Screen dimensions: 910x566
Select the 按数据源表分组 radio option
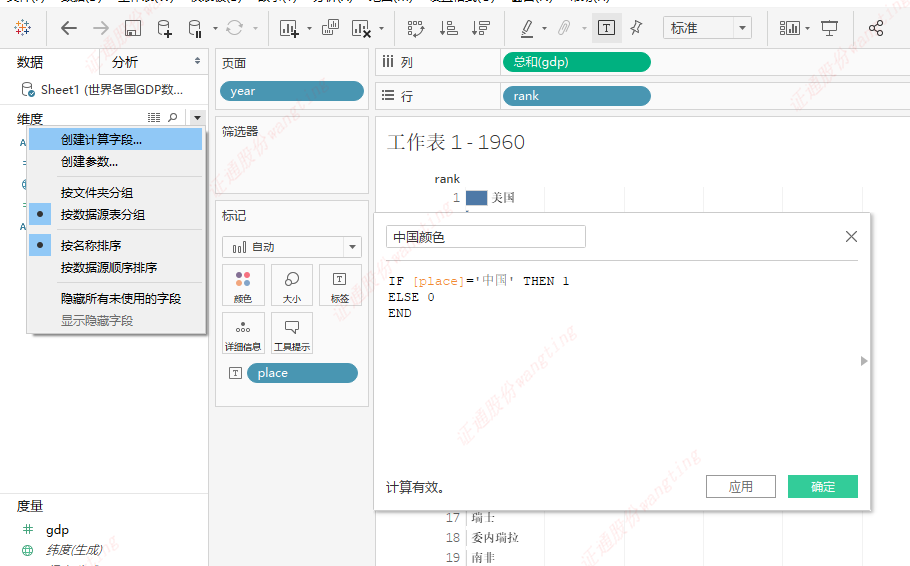tap(115, 215)
